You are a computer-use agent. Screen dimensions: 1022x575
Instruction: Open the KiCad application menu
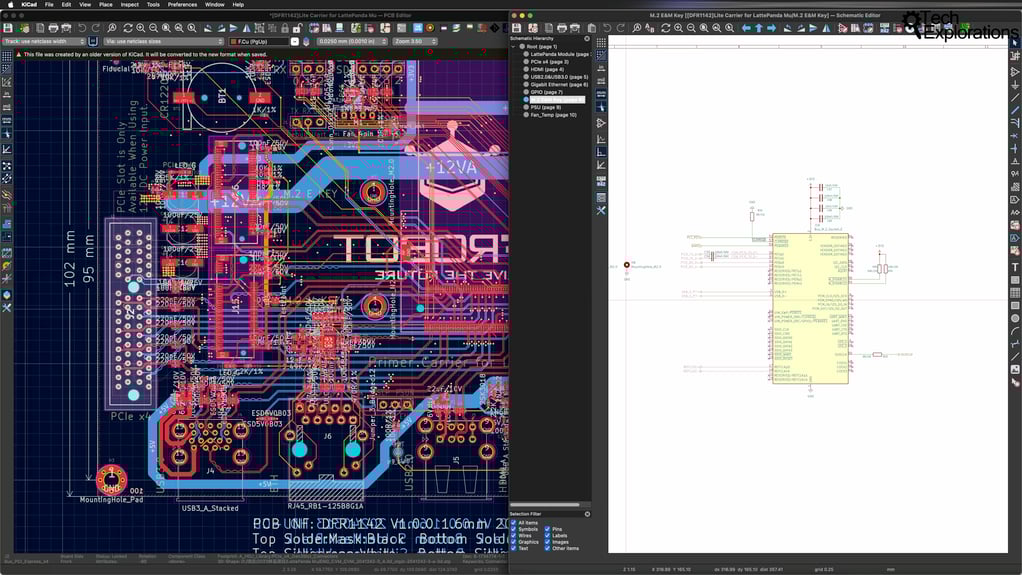[x=29, y=5]
